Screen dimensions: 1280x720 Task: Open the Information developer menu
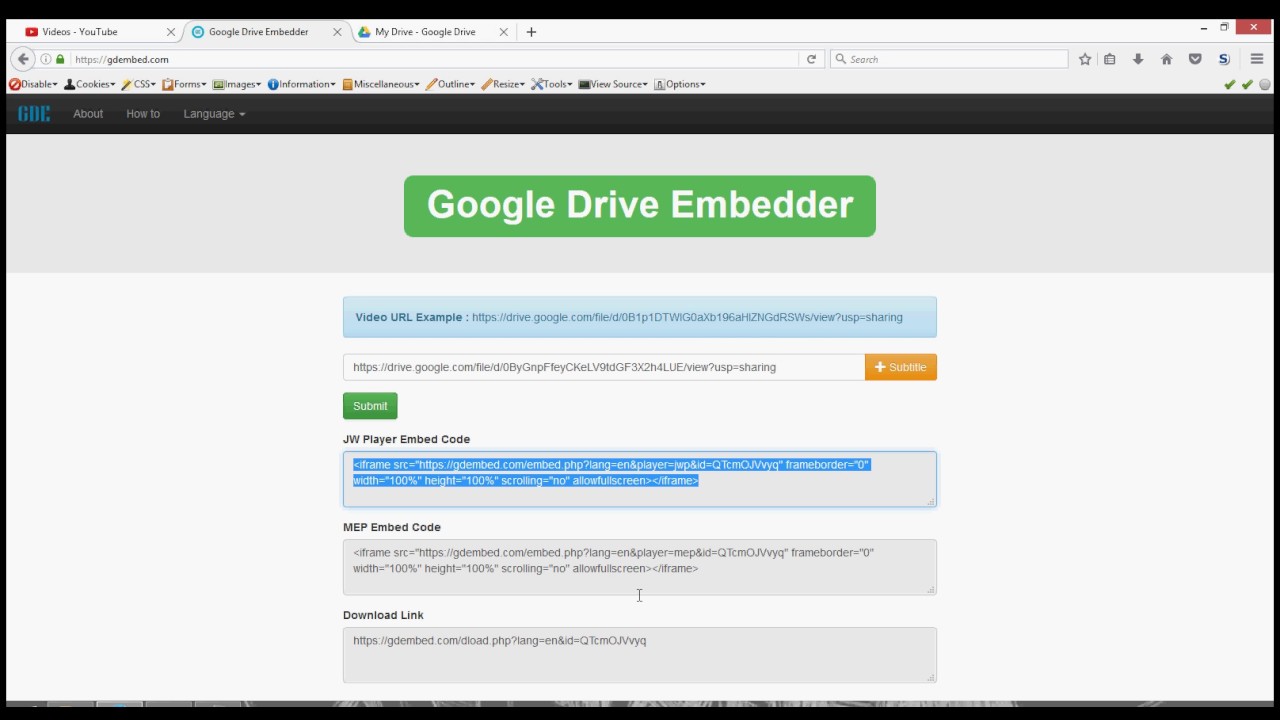[x=302, y=84]
